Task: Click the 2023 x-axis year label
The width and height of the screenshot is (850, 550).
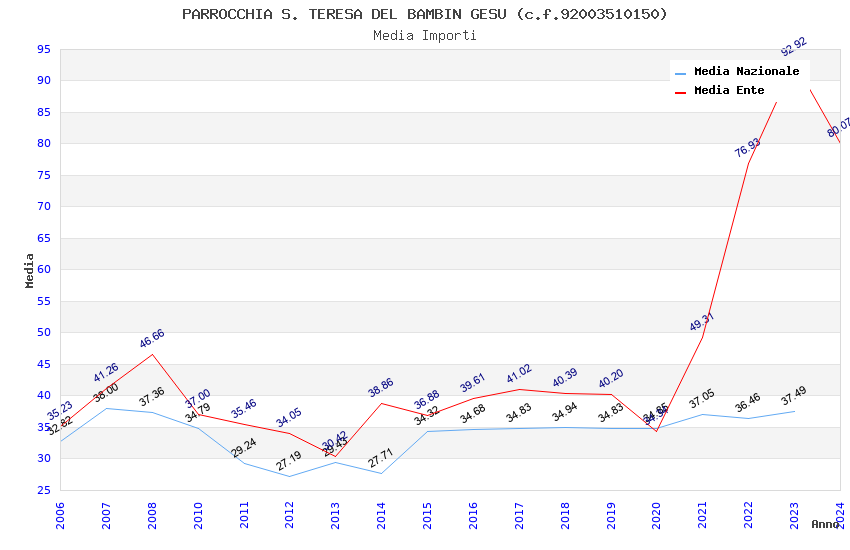Action: click(794, 515)
